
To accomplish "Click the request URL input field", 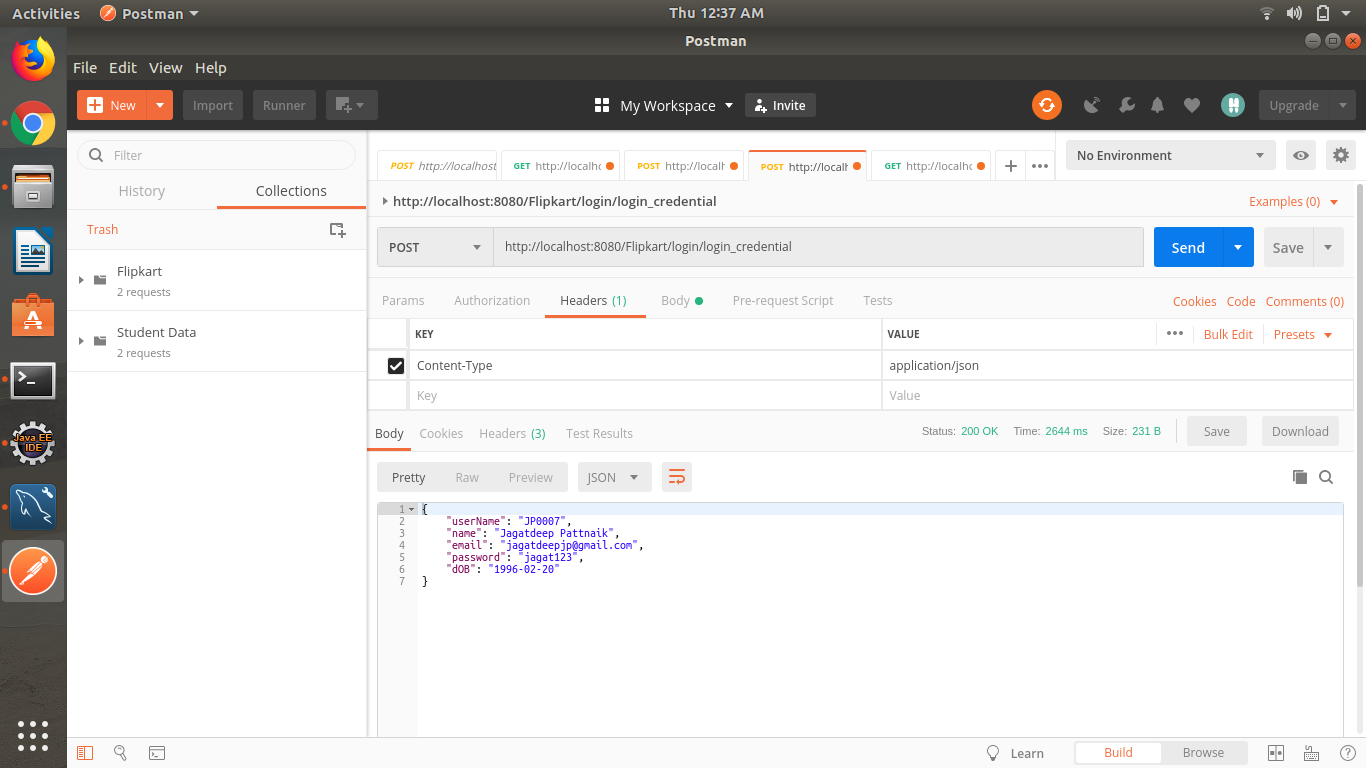I will (x=818, y=247).
